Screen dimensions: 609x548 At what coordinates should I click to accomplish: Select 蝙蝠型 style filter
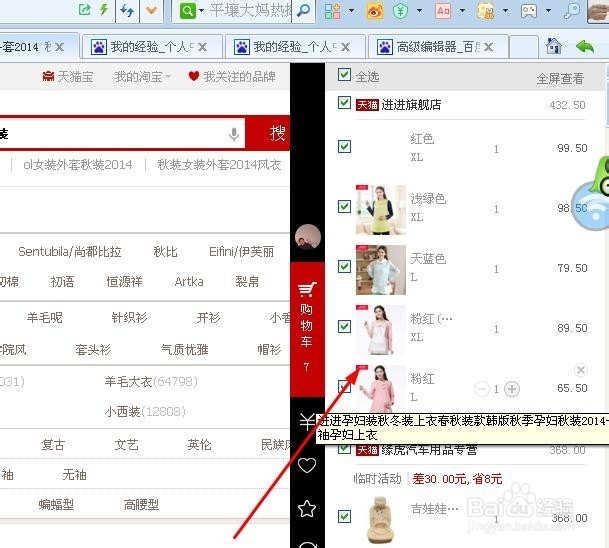point(56,505)
